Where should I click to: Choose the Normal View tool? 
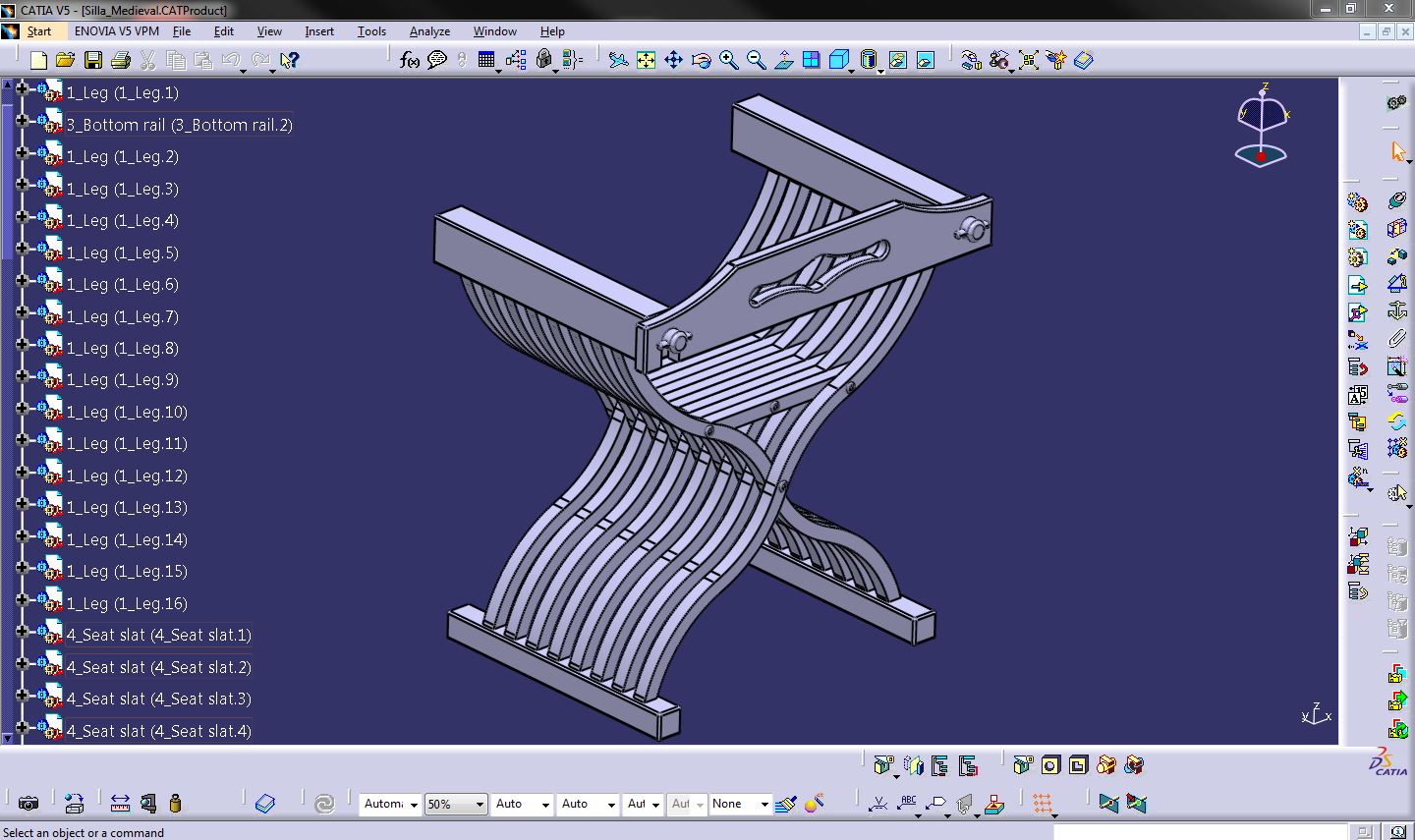783,61
